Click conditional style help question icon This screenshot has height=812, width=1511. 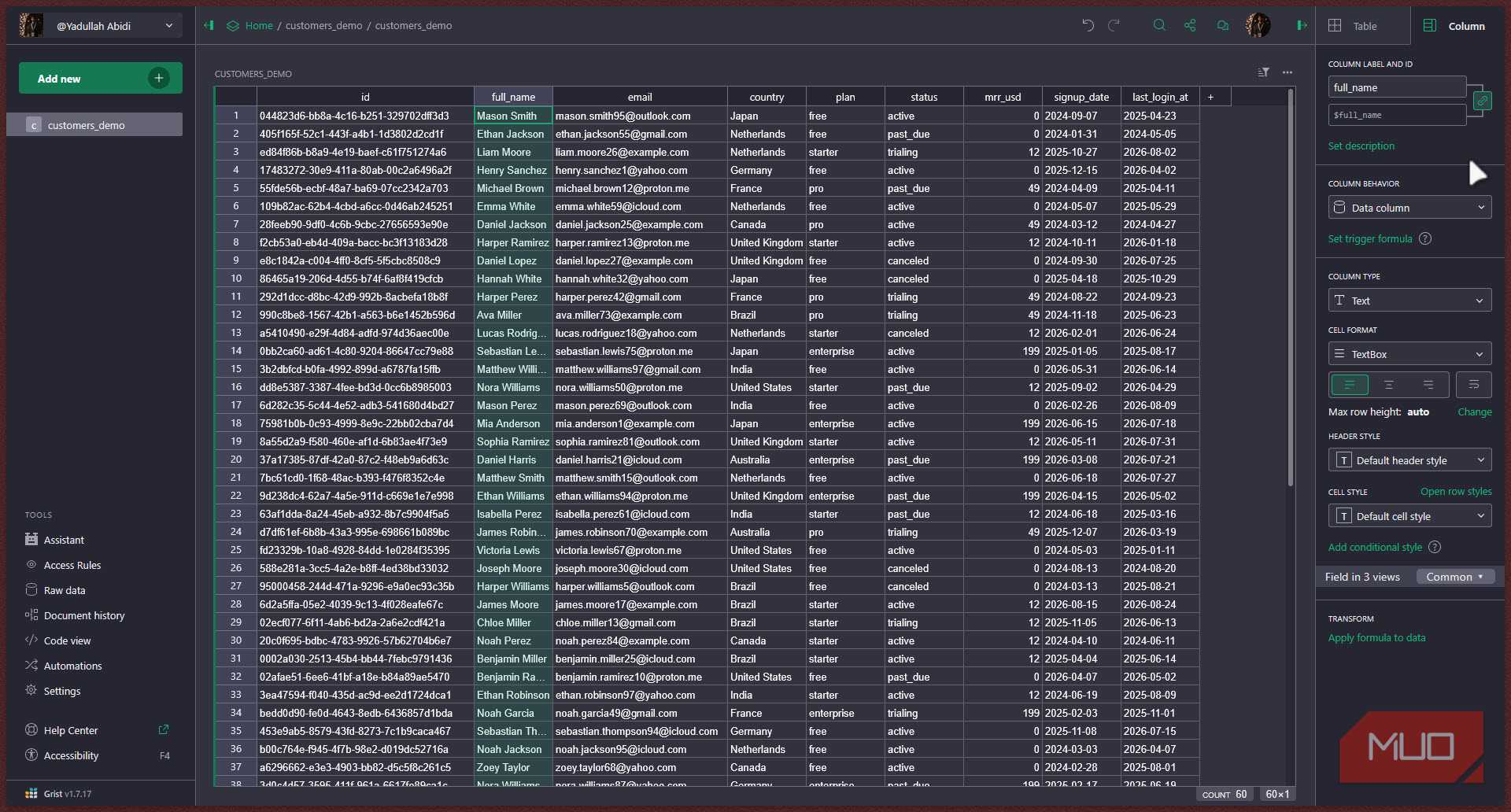1435,547
